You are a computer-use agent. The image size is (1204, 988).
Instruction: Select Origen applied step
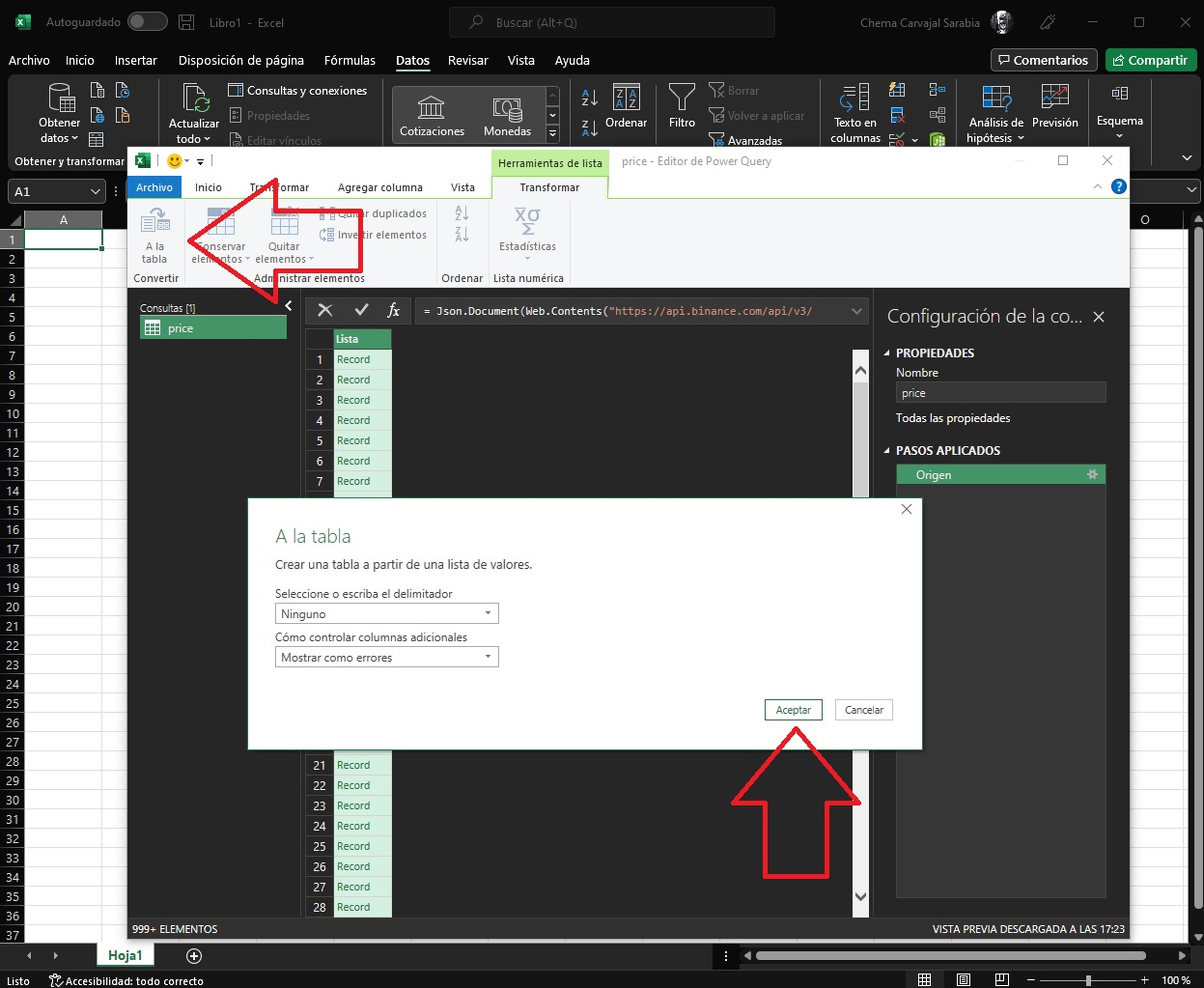(1000, 474)
